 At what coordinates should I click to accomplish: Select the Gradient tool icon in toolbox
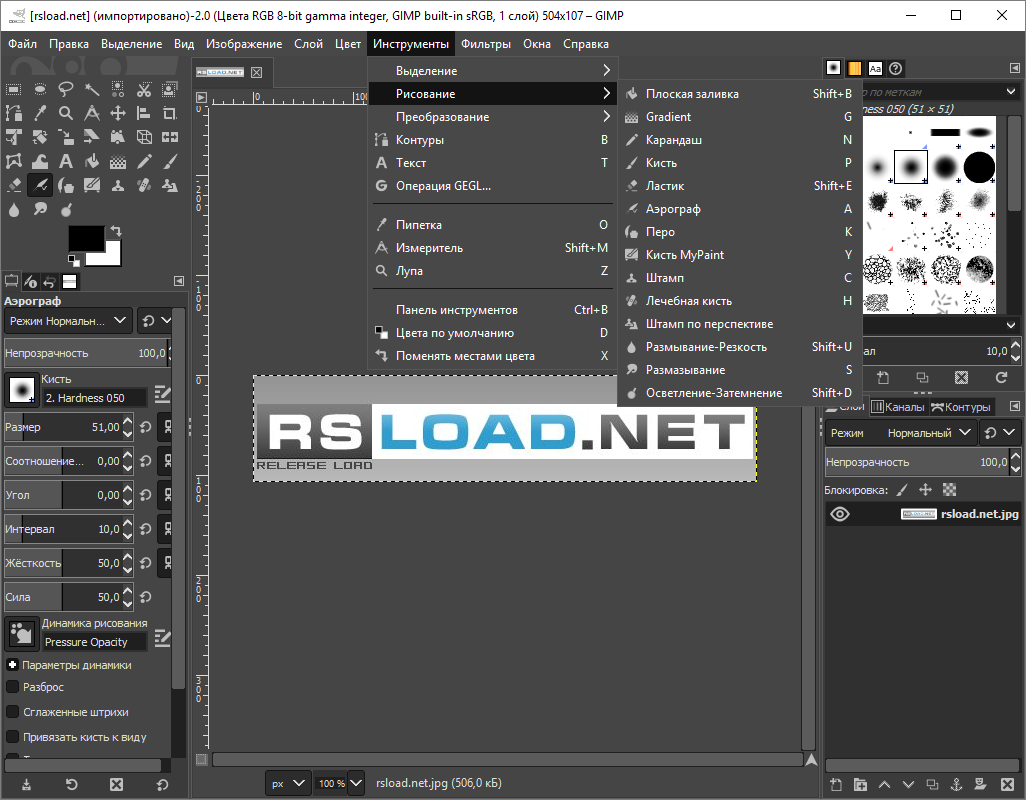(118, 162)
